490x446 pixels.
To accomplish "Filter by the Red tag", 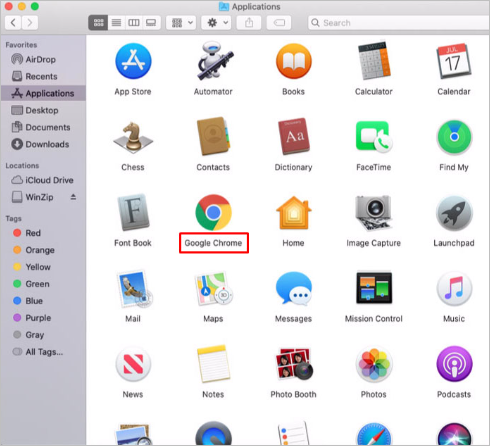I will [43, 233].
